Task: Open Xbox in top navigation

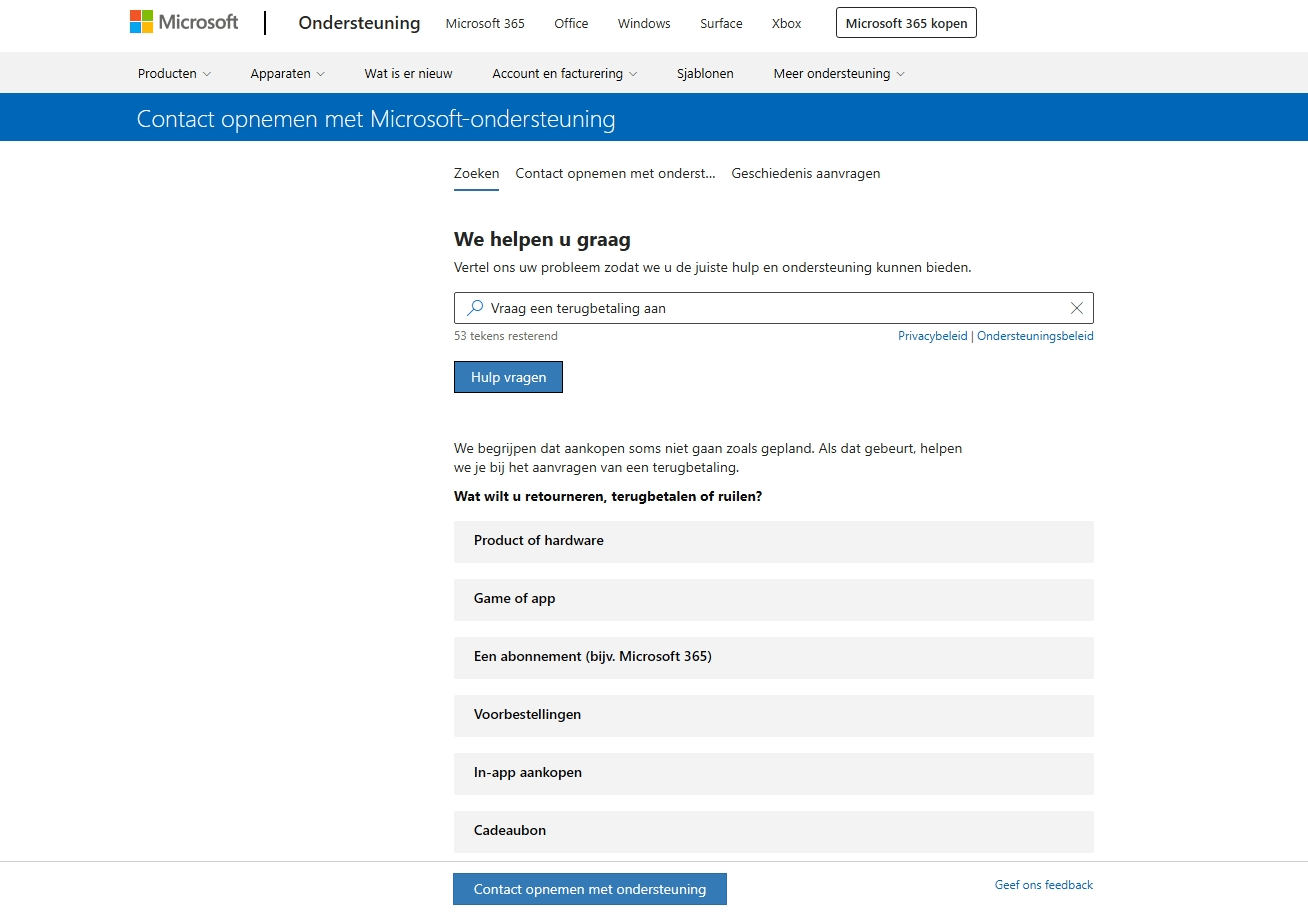Action: pos(787,23)
